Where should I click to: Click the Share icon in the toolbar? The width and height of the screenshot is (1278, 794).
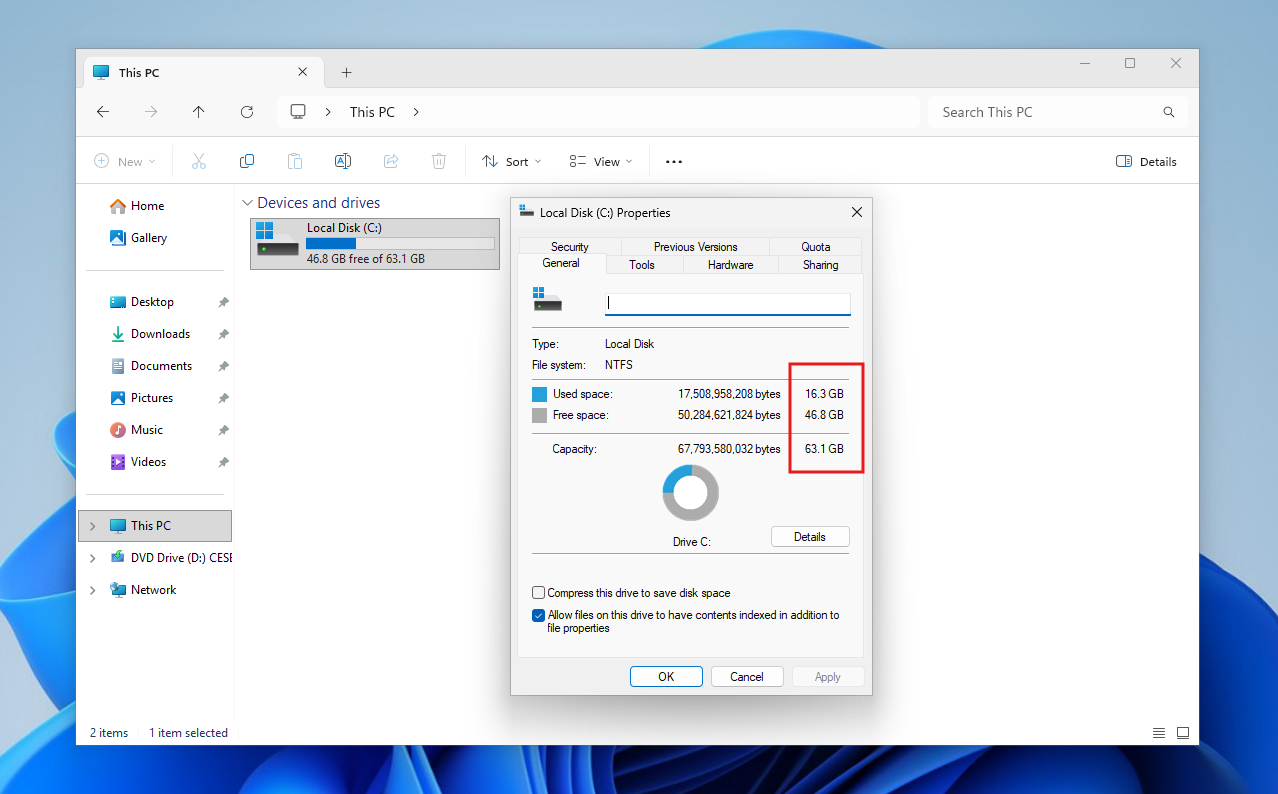391,161
